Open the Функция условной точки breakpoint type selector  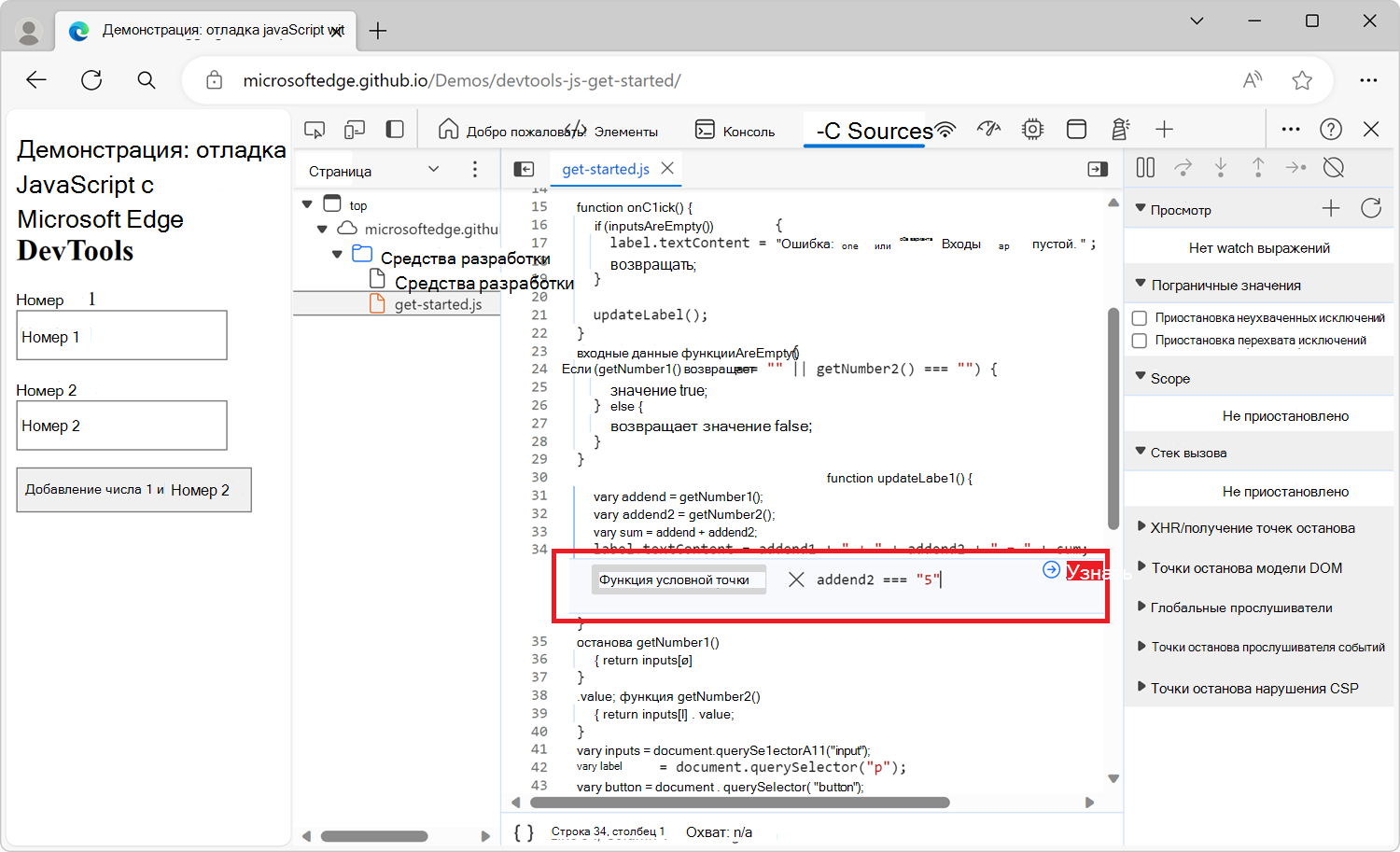[679, 580]
